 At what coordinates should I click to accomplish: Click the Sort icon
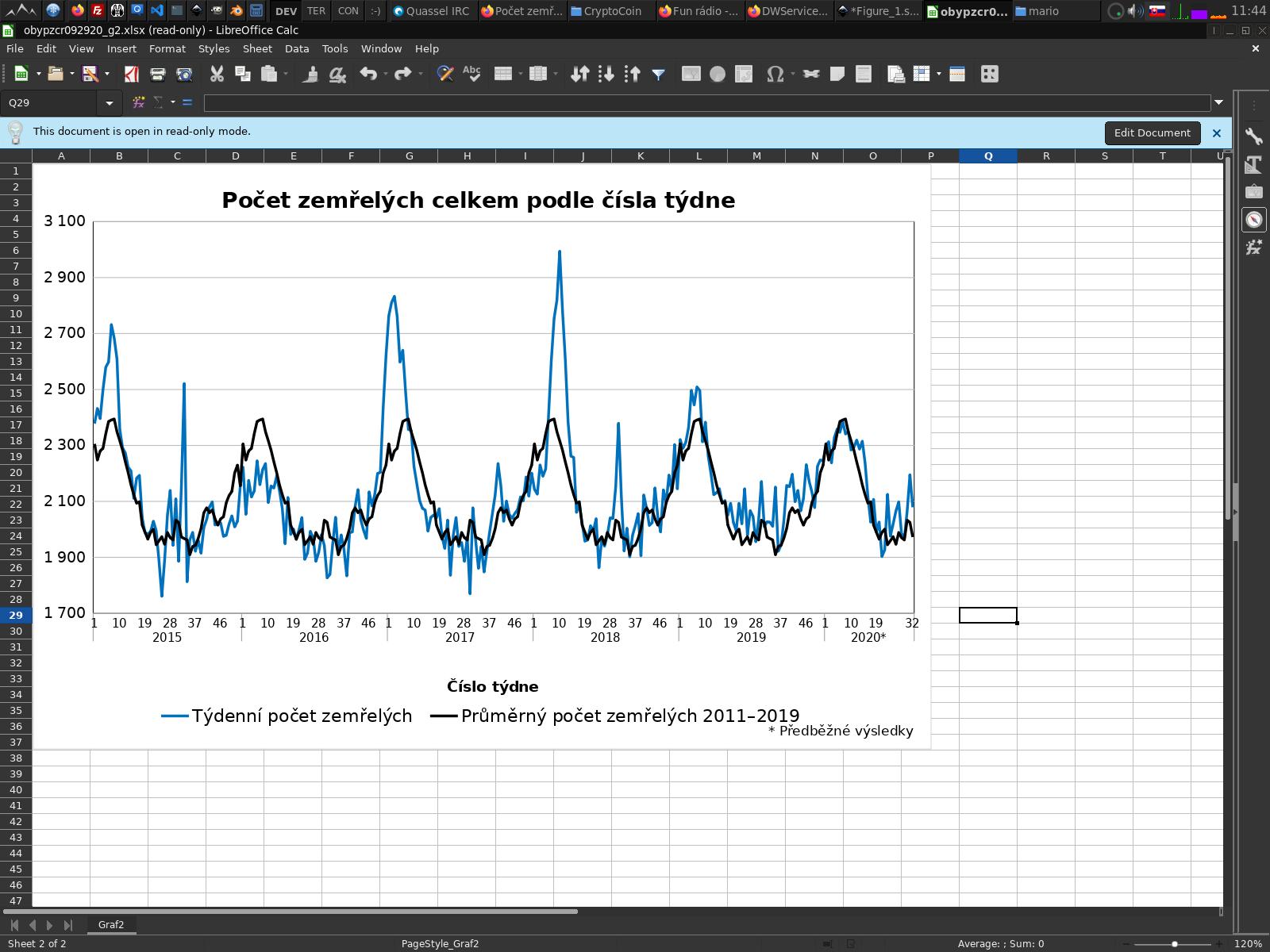click(580, 74)
